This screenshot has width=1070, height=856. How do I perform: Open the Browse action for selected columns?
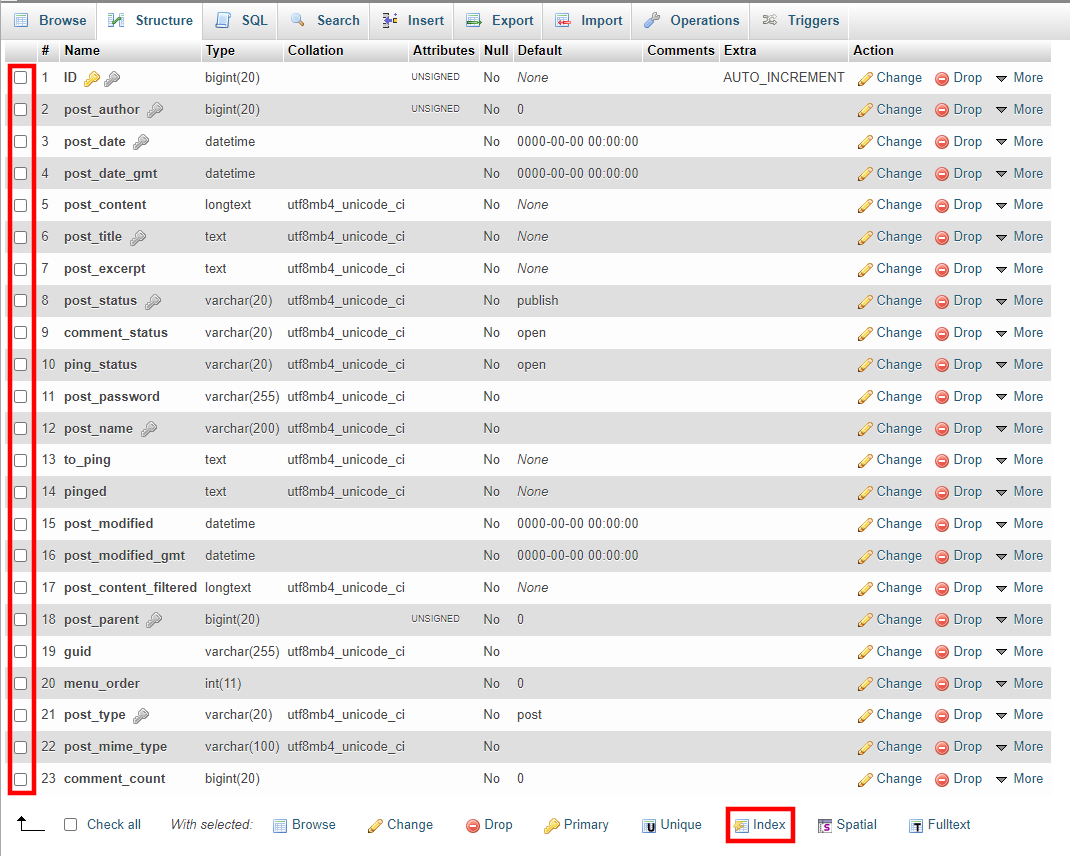(304, 824)
